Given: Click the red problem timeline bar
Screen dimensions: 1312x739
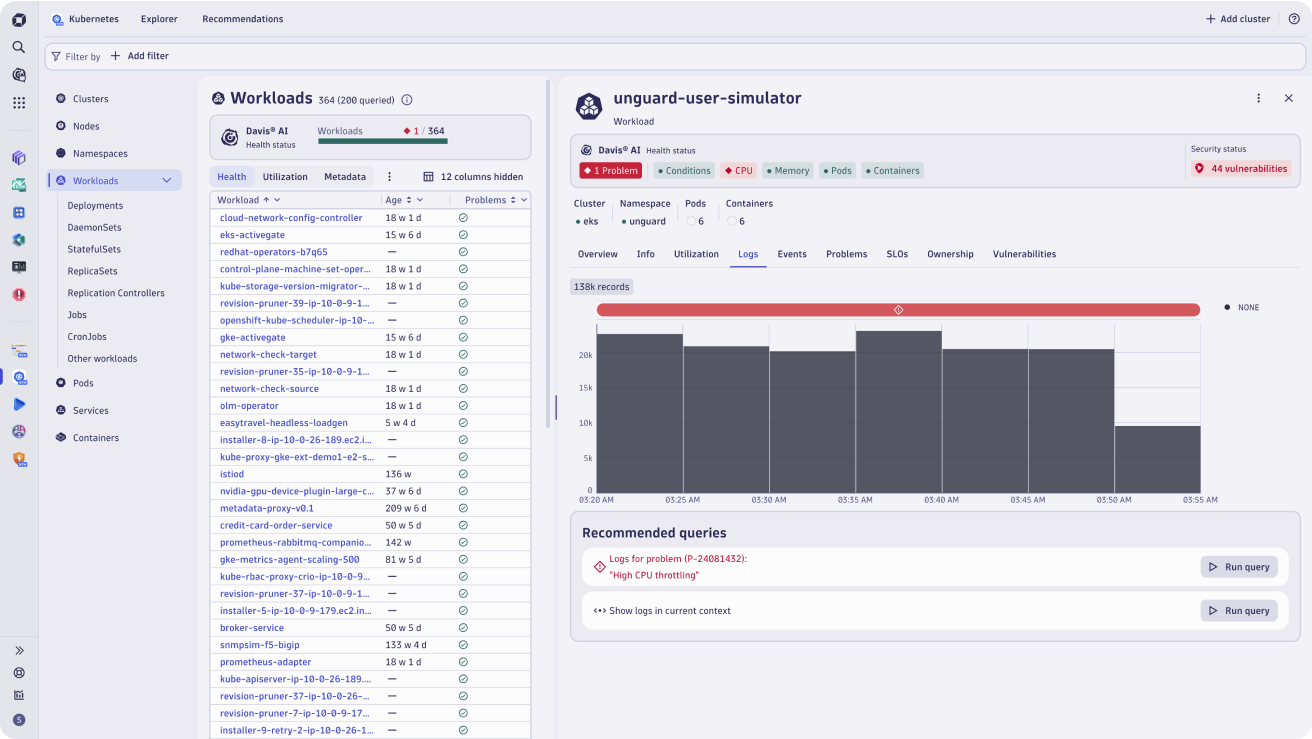Looking at the screenshot, I should (898, 310).
